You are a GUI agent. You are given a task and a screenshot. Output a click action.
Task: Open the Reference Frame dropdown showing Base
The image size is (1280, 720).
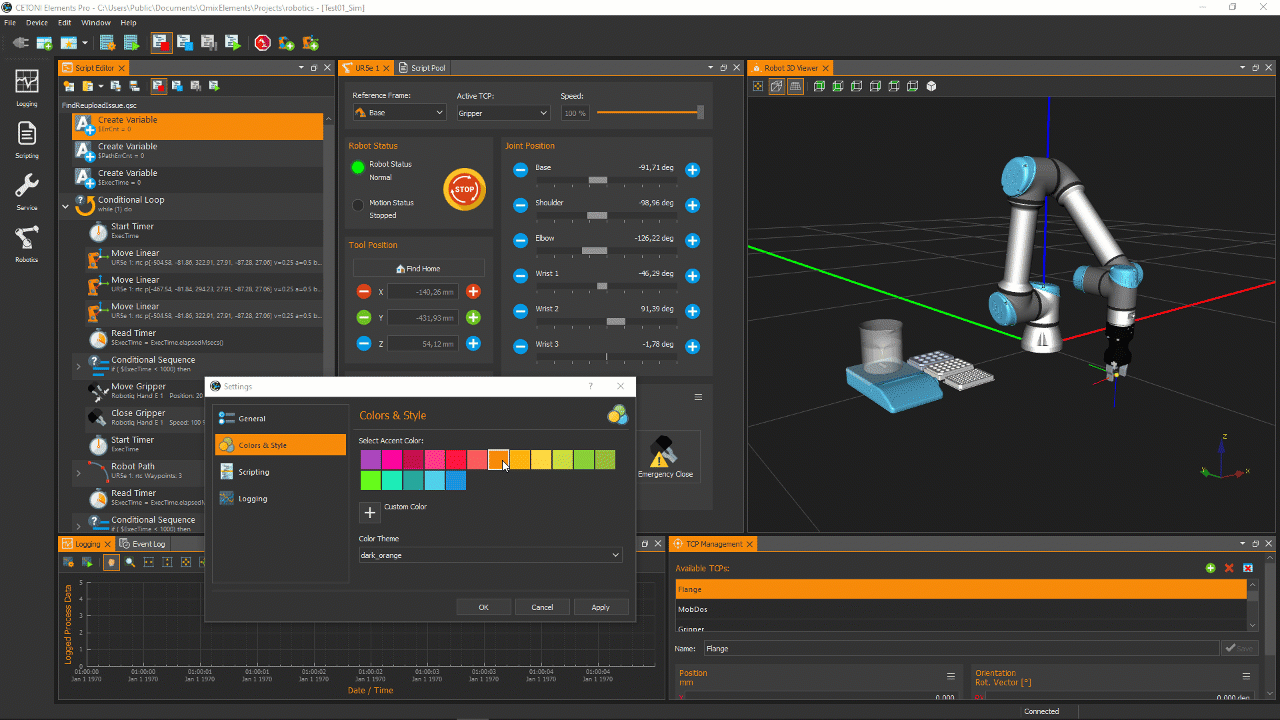[398, 112]
